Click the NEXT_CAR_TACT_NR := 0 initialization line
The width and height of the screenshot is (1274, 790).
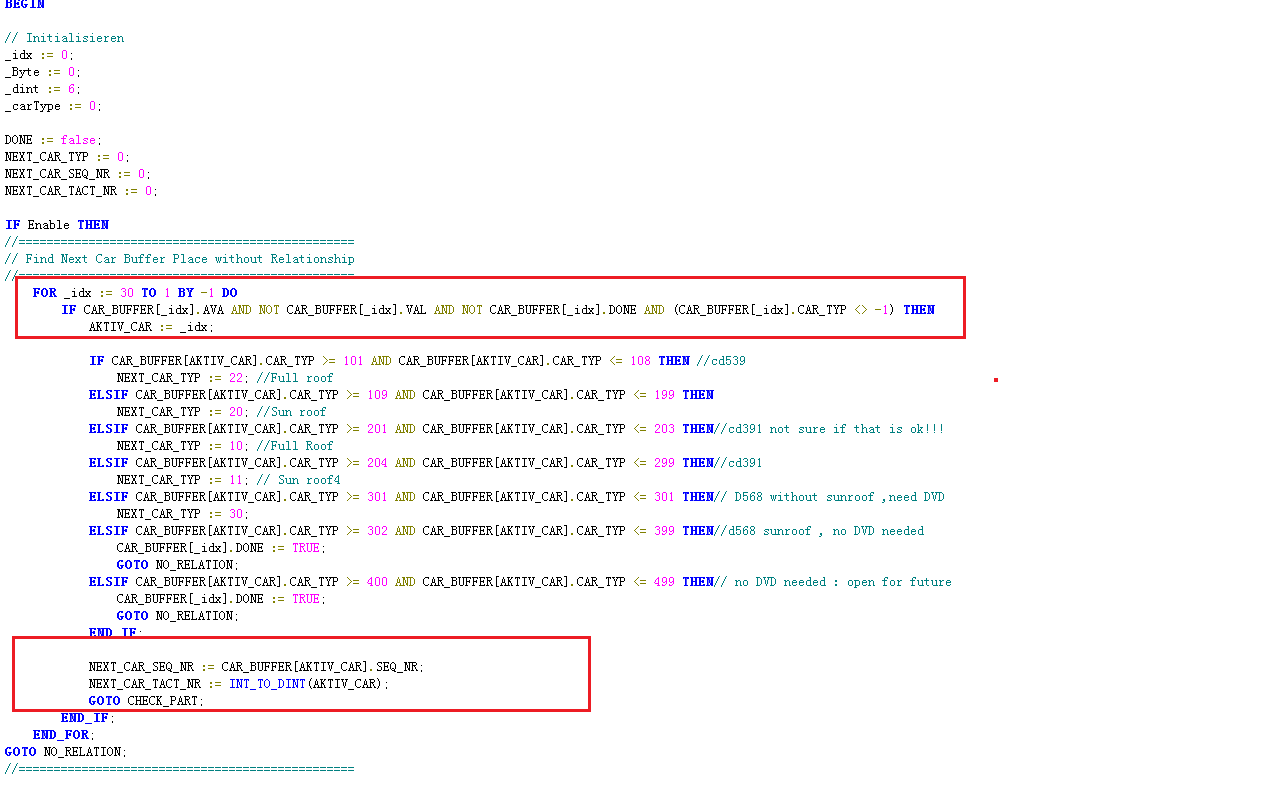pos(81,191)
